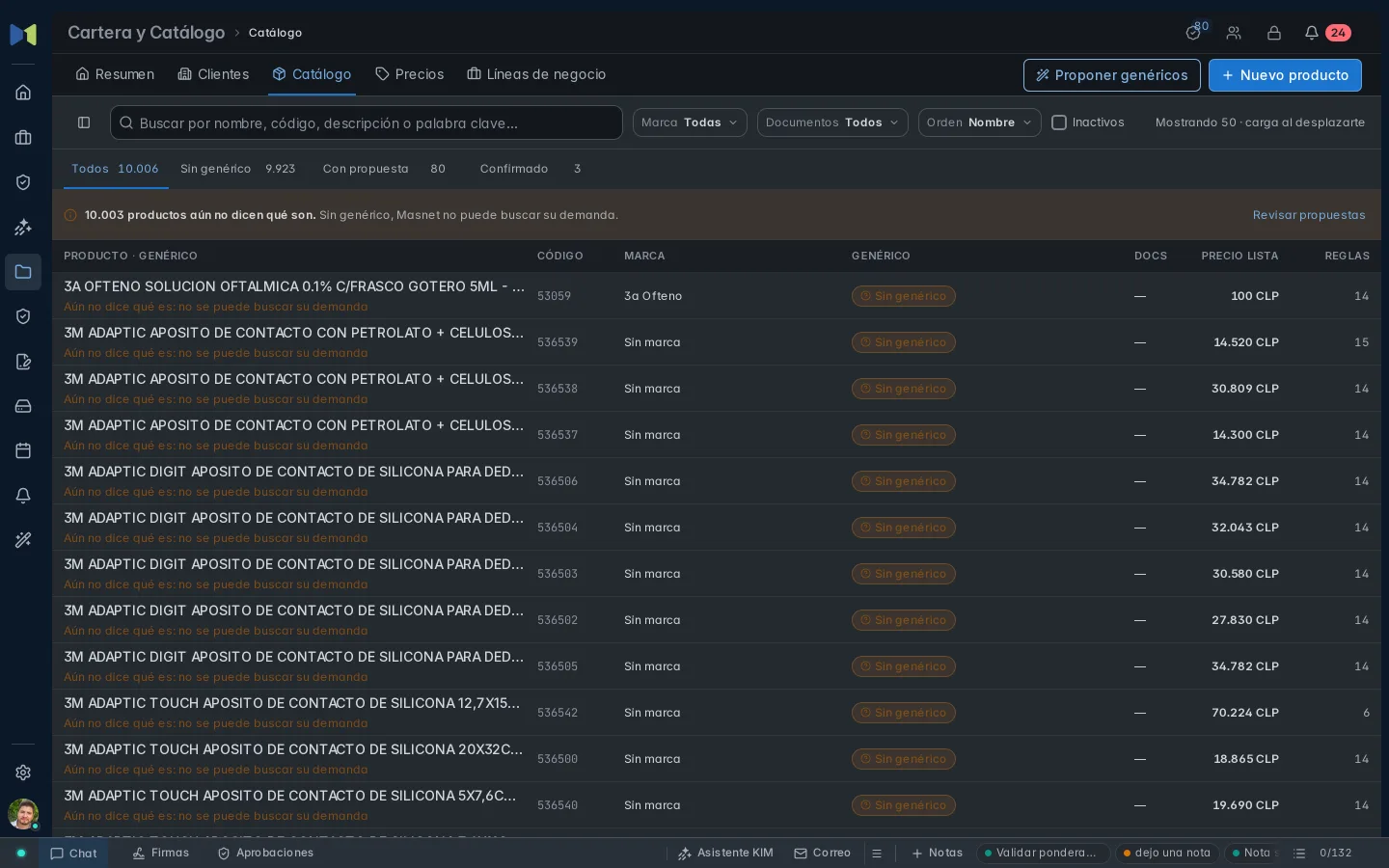Open the Orden sort dropdown
The height and width of the screenshot is (868, 1389).
pyautogui.click(x=979, y=122)
